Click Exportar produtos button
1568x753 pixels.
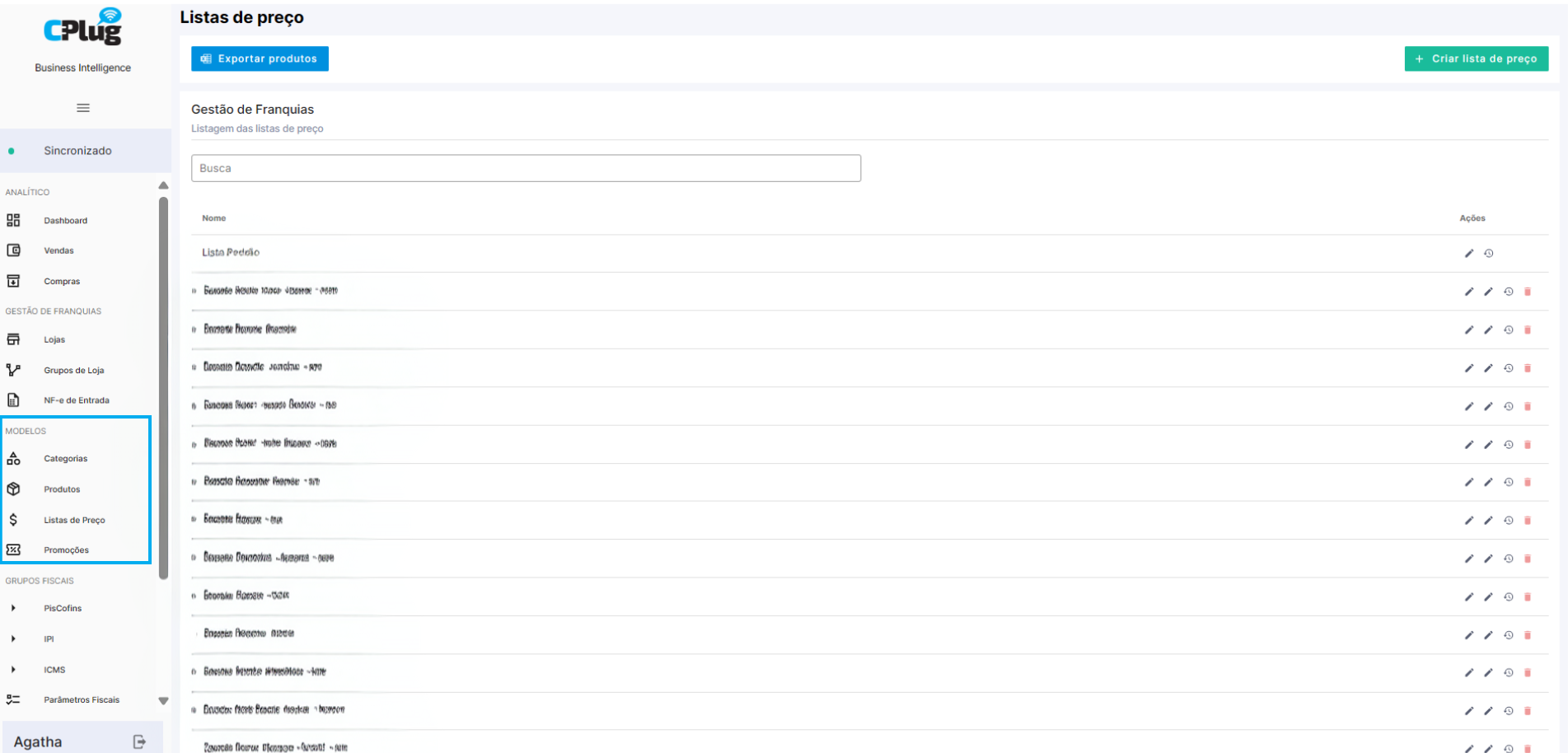click(260, 58)
